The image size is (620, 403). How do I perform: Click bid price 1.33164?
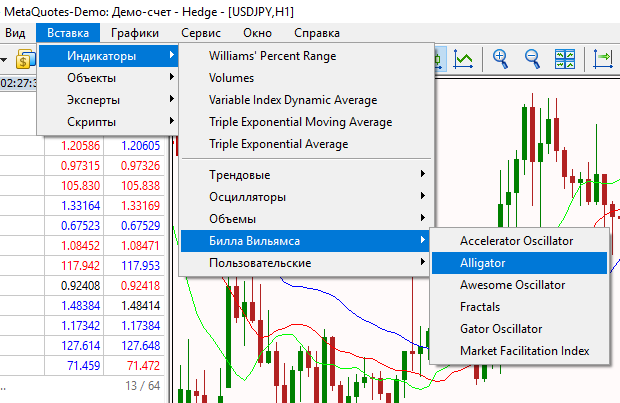coord(80,206)
